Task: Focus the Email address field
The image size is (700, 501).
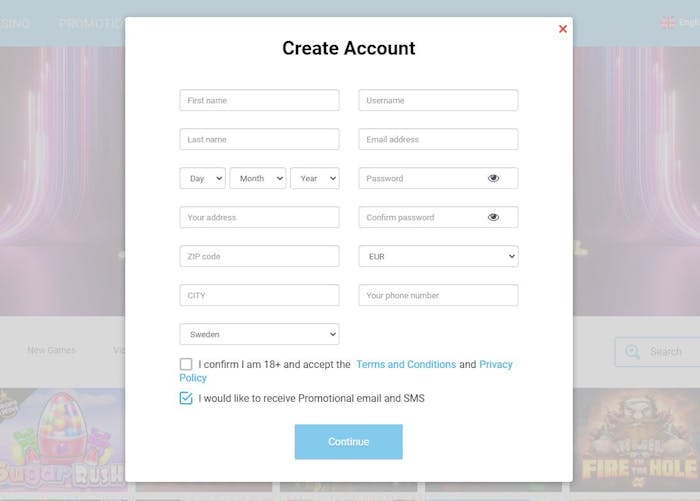Action: (438, 139)
